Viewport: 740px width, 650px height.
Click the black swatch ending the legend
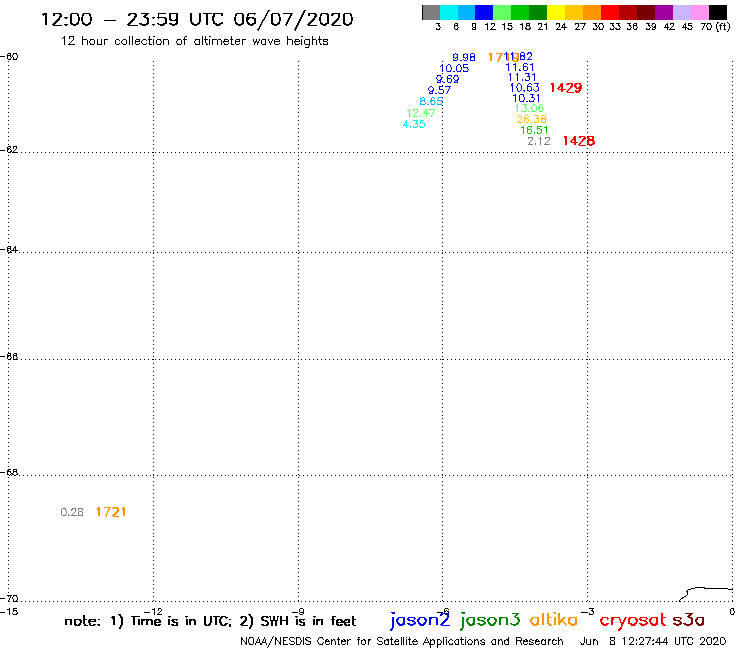(718, 12)
